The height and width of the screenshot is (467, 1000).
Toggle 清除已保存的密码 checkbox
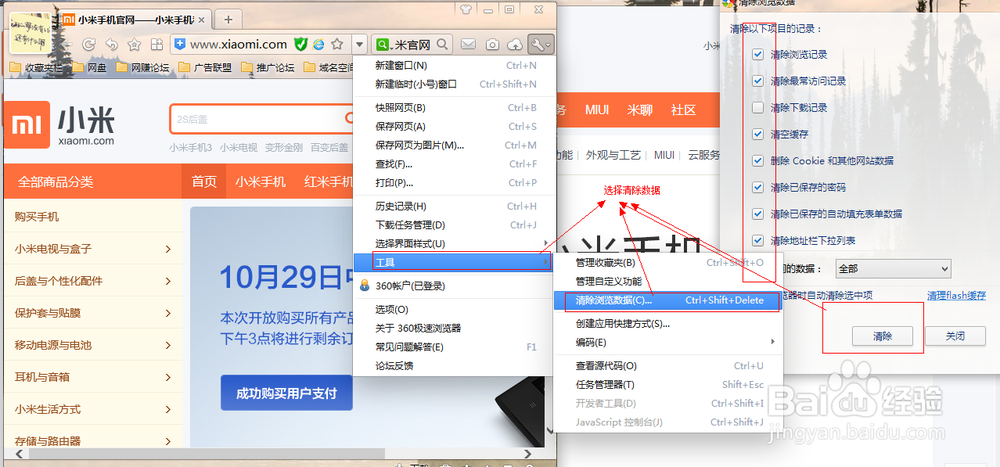tap(758, 188)
